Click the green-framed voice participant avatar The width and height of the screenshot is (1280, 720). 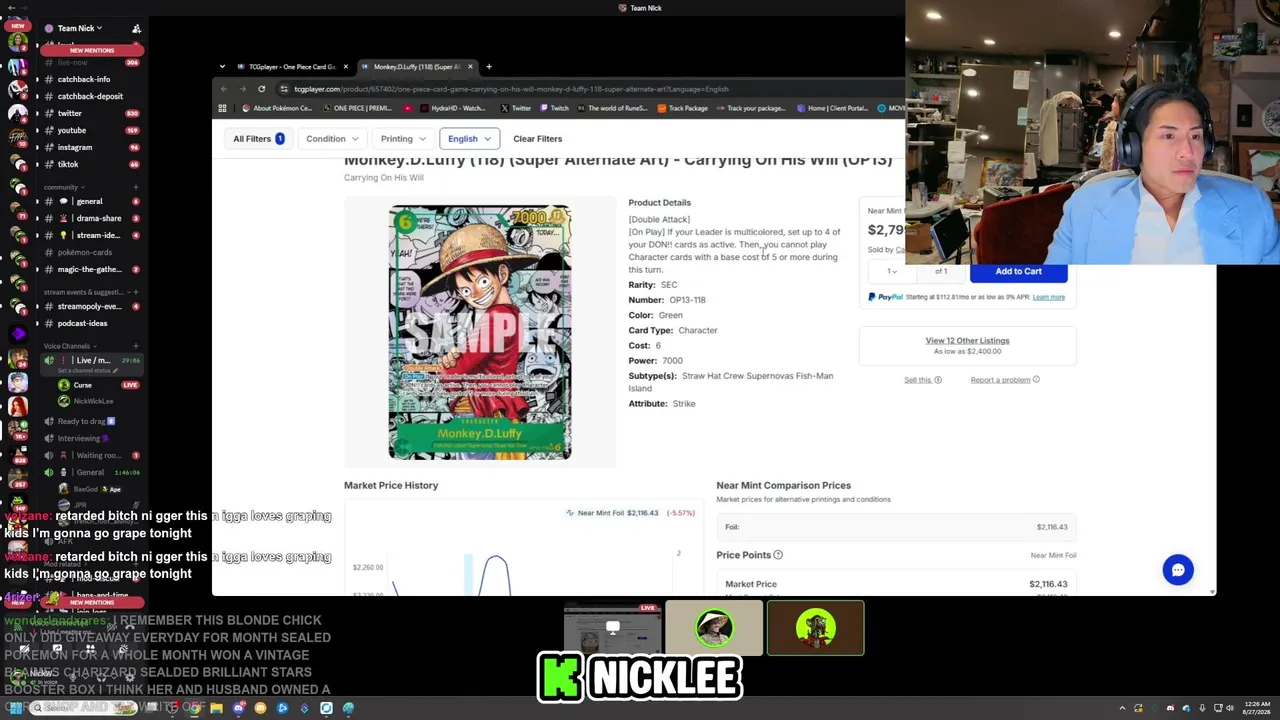pos(816,628)
